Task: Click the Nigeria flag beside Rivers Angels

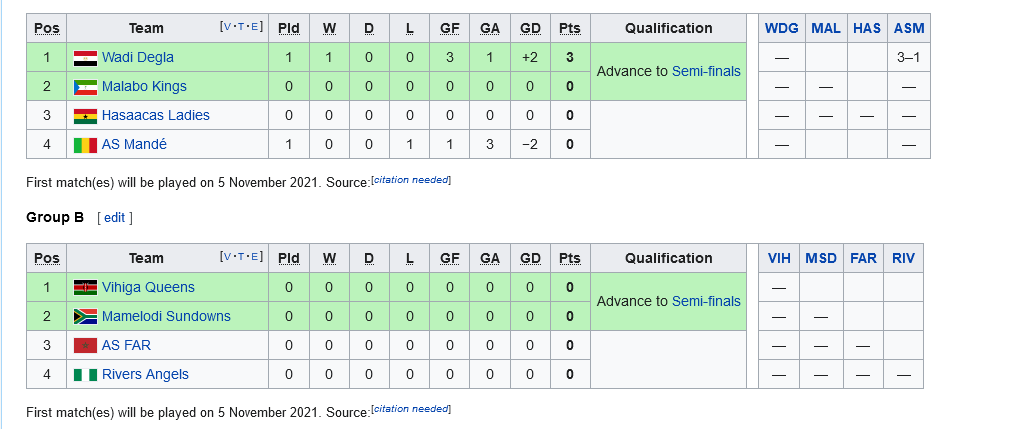Action: click(85, 375)
